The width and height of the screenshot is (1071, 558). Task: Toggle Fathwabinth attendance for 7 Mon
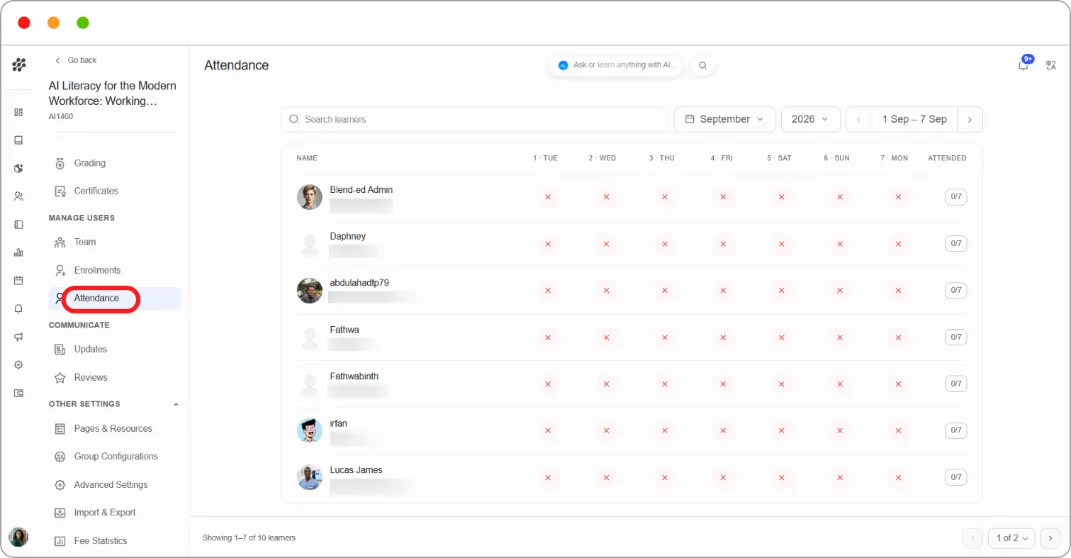(x=898, y=384)
